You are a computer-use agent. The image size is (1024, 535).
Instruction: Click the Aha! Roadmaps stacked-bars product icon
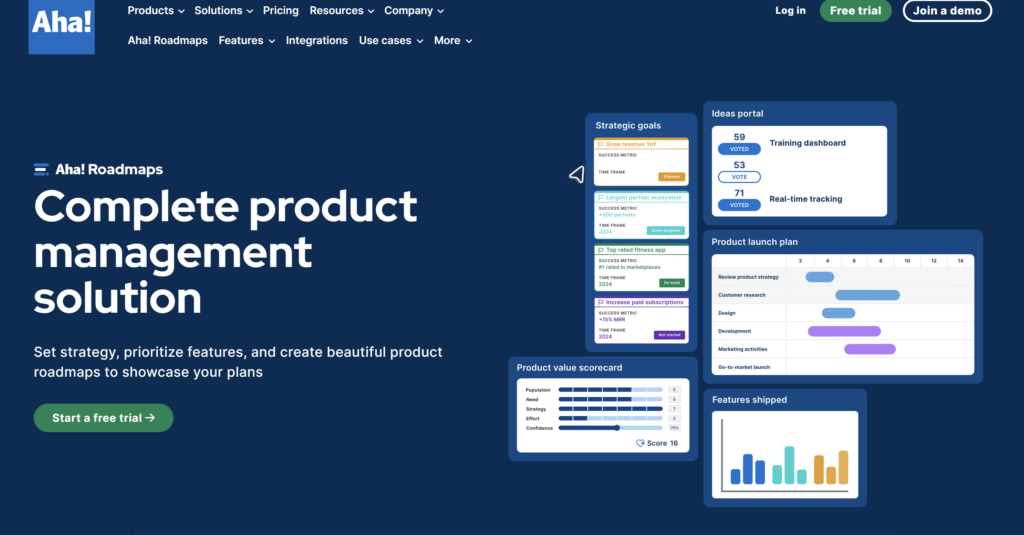pos(41,170)
